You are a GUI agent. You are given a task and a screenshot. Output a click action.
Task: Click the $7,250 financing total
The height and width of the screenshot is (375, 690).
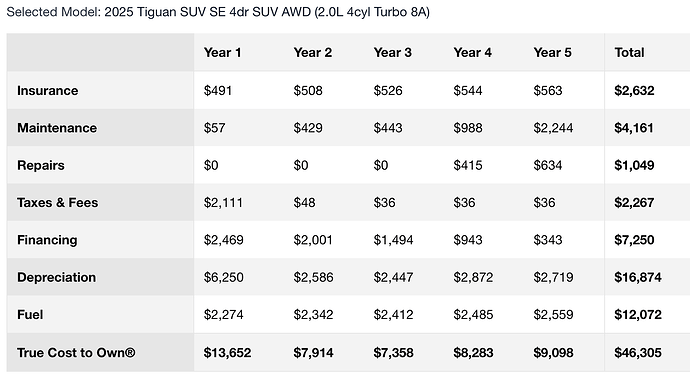pos(634,240)
